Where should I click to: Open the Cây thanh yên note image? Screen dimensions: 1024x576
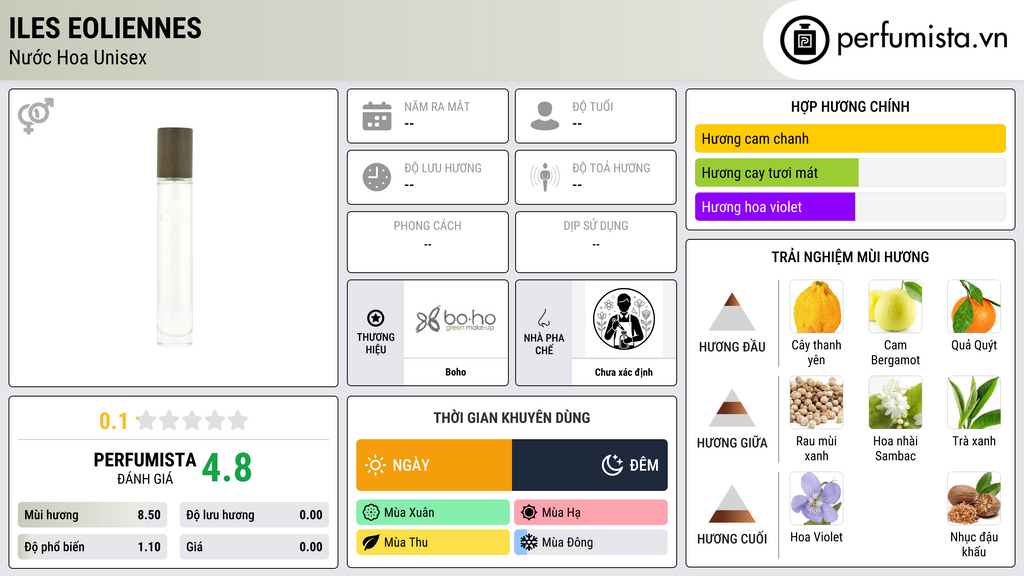tap(816, 306)
